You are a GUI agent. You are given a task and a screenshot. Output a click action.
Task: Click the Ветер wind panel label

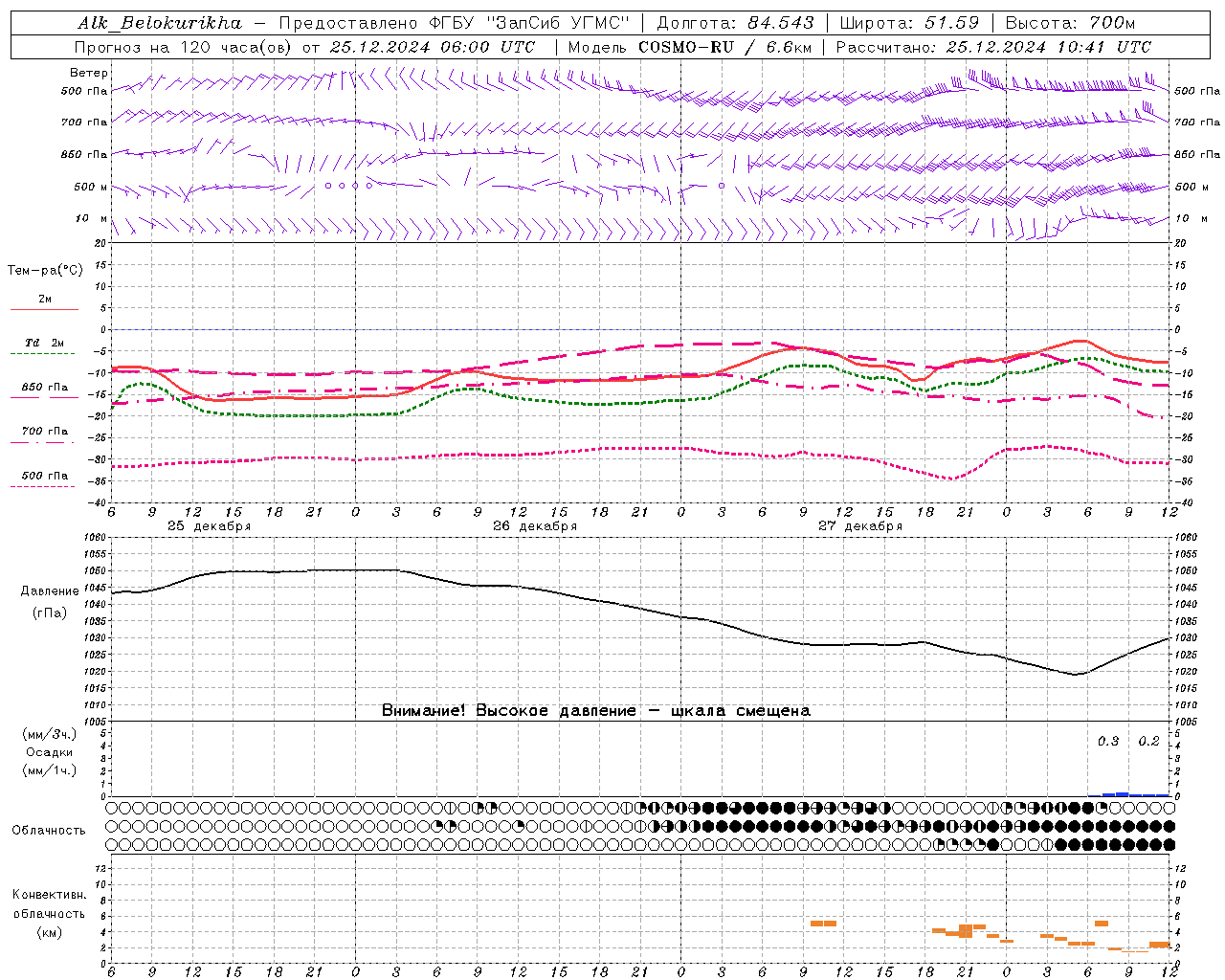tap(88, 73)
